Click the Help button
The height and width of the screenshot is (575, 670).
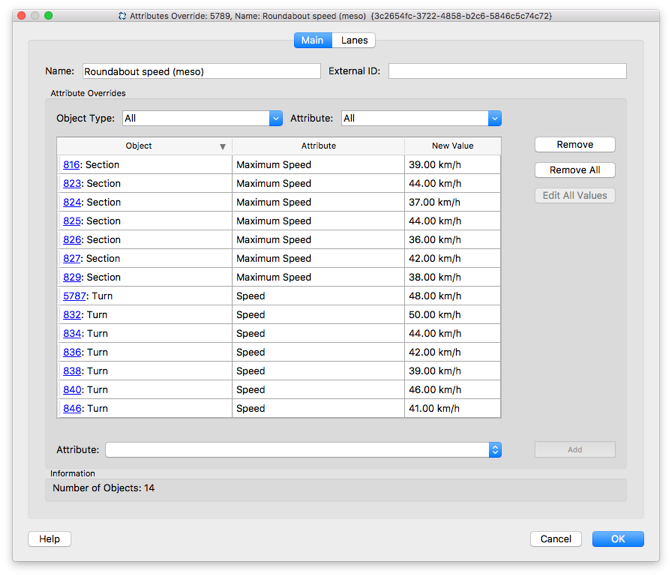coord(50,539)
